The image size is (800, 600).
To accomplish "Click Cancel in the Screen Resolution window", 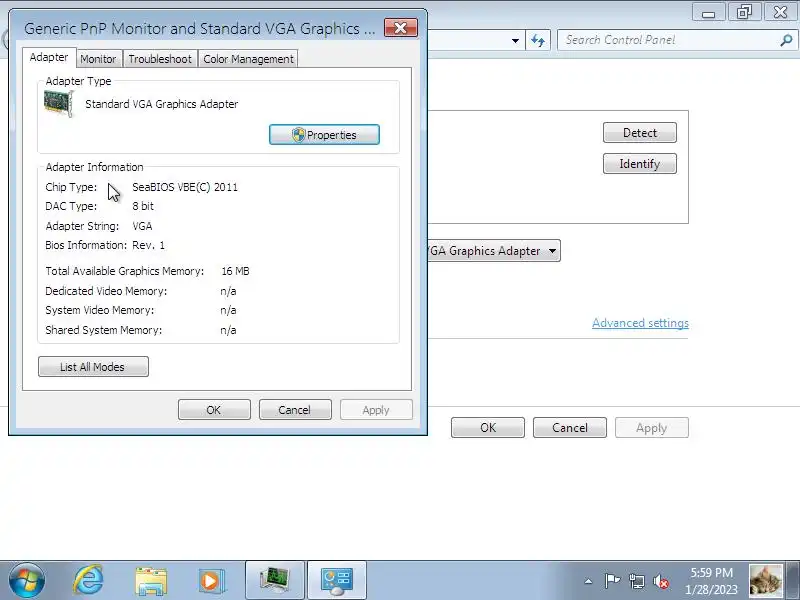I will tap(570, 428).
